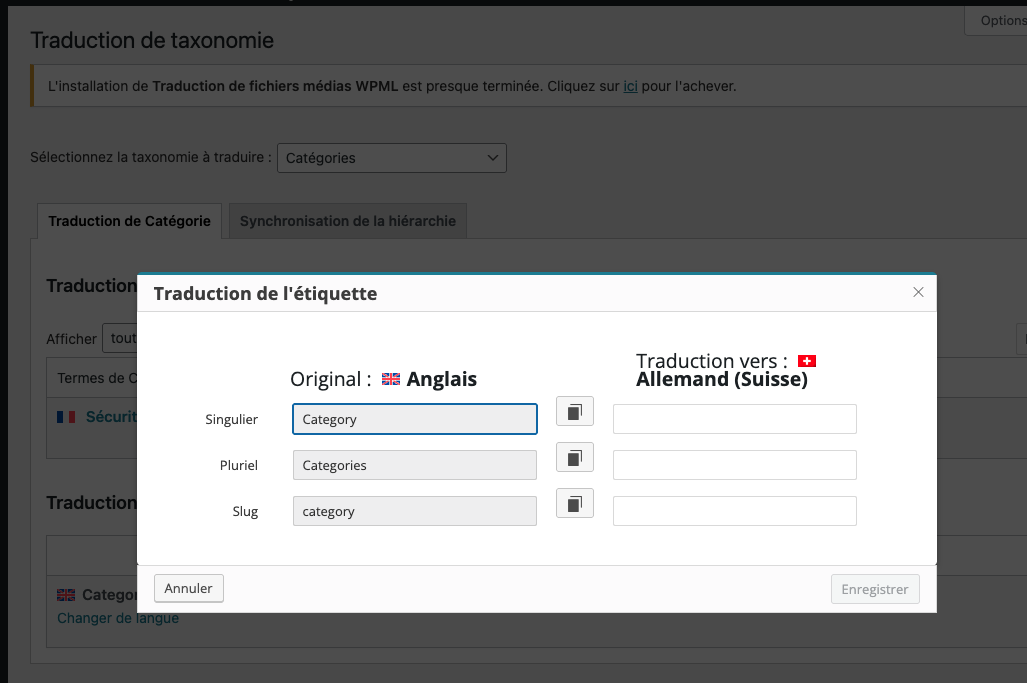
Task: Copy the Singulier original to translation
Action: 575,411
